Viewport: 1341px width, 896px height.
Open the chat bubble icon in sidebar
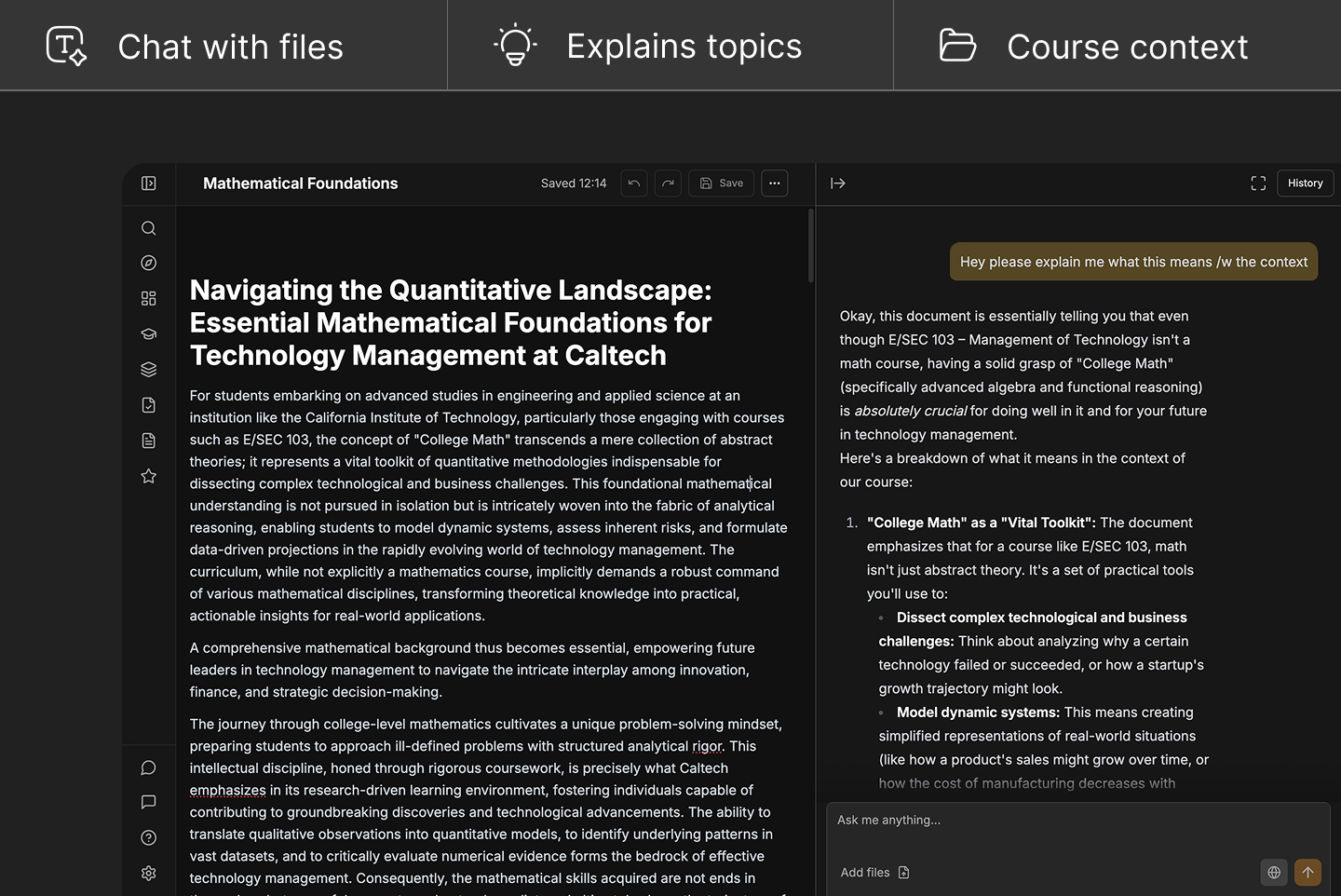pos(149,767)
